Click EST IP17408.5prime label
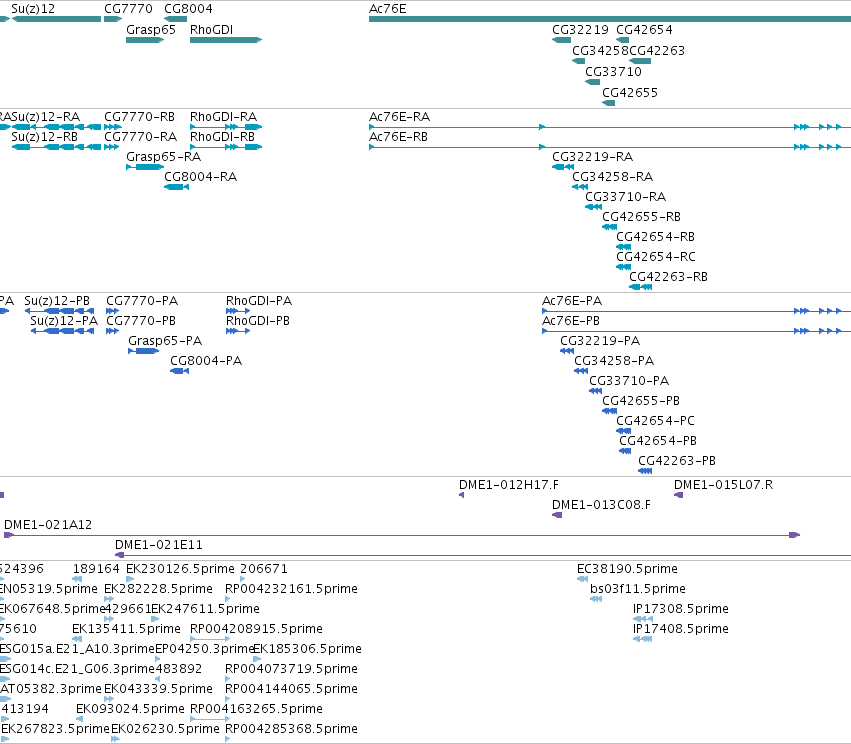The width and height of the screenshot is (851, 744). pos(681,629)
